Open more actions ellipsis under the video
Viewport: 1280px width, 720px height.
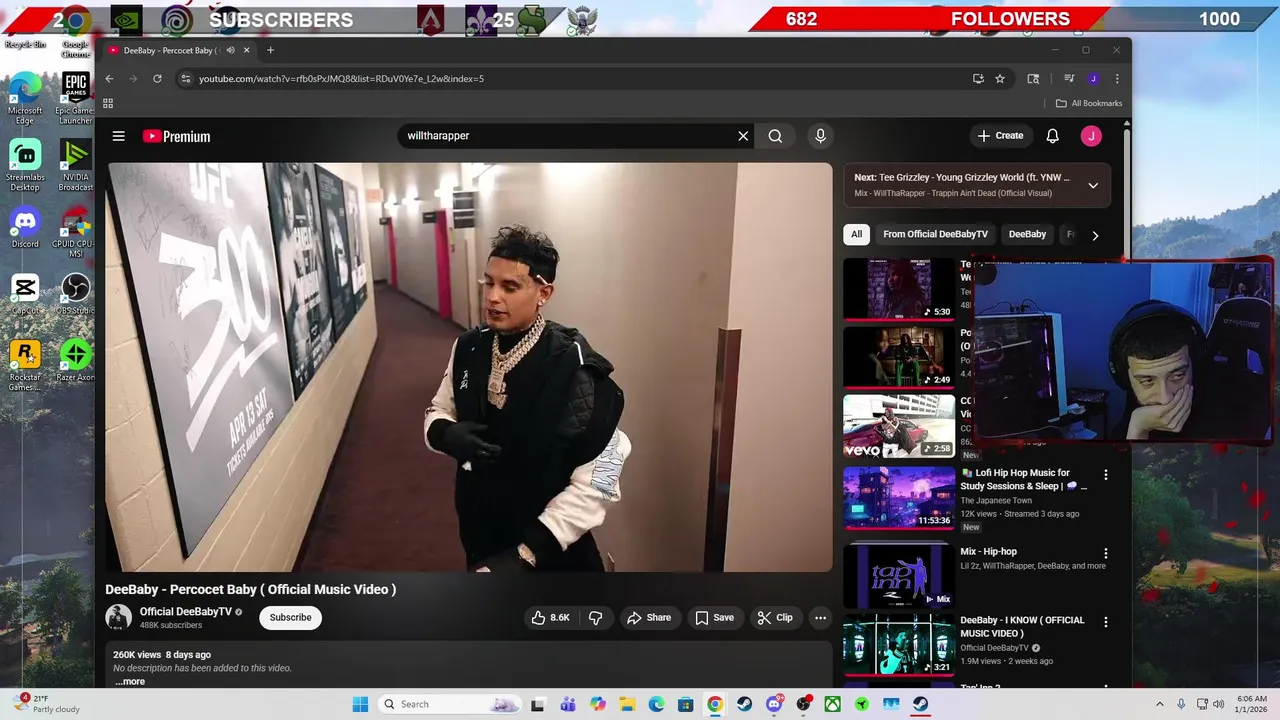[820, 618]
